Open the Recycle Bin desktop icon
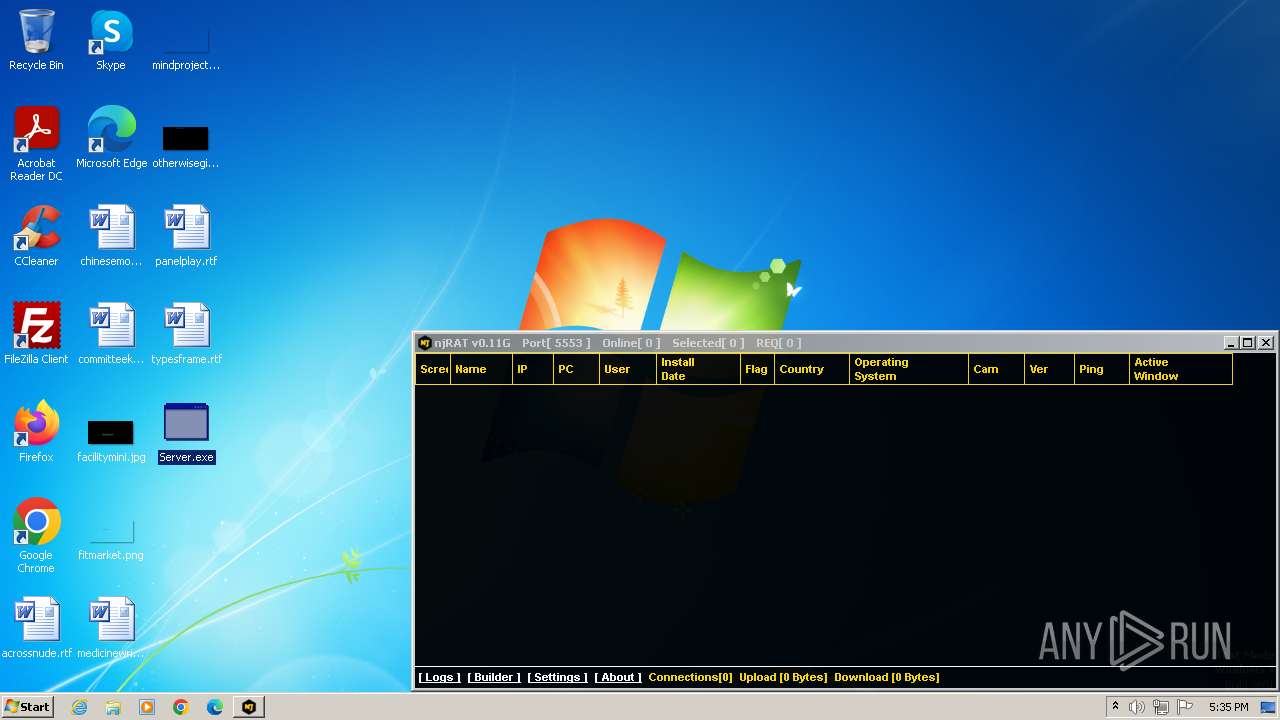Screen dimensions: 1280x720 coord(36,40)
